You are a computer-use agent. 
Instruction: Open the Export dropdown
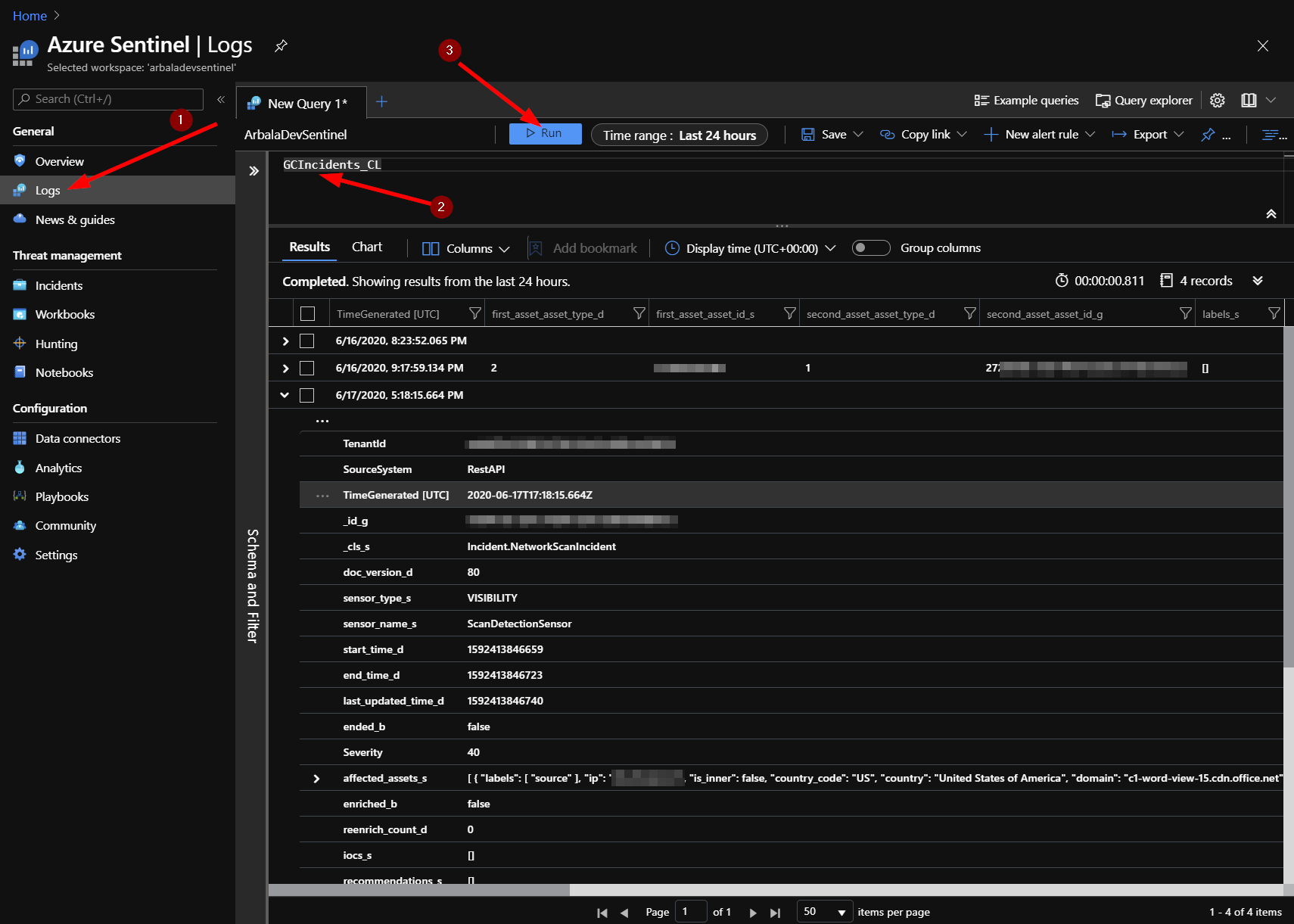coord(1148,135)
